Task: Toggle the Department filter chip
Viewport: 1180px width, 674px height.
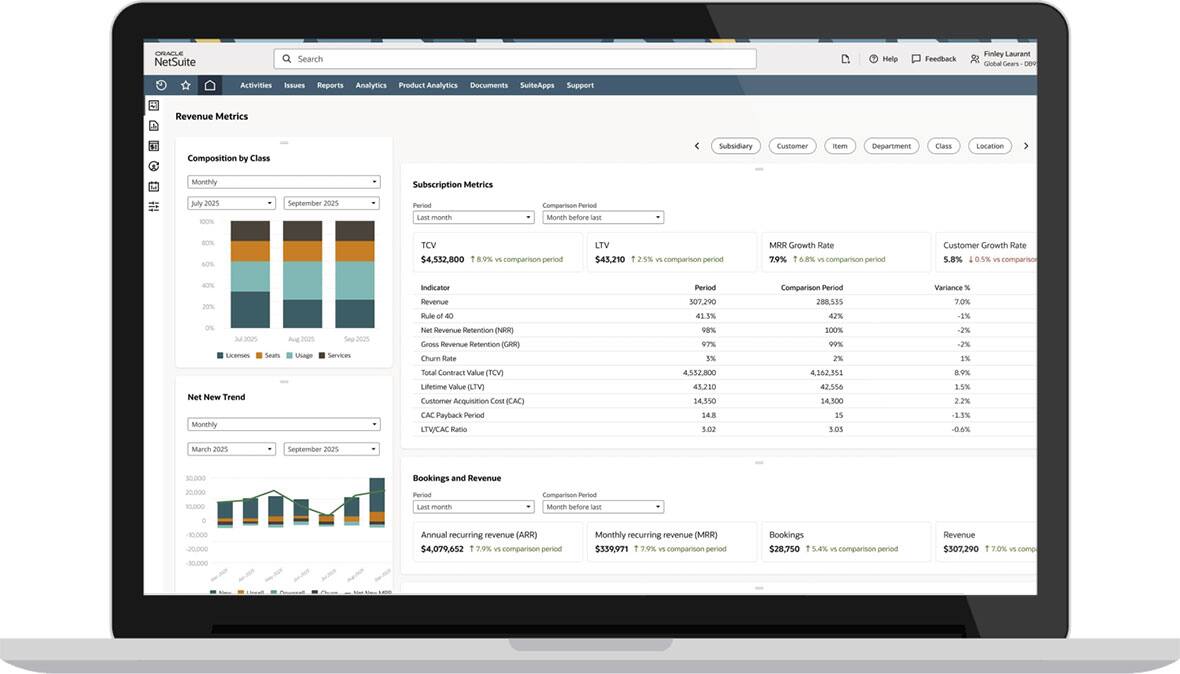Action: click(891, 146)
